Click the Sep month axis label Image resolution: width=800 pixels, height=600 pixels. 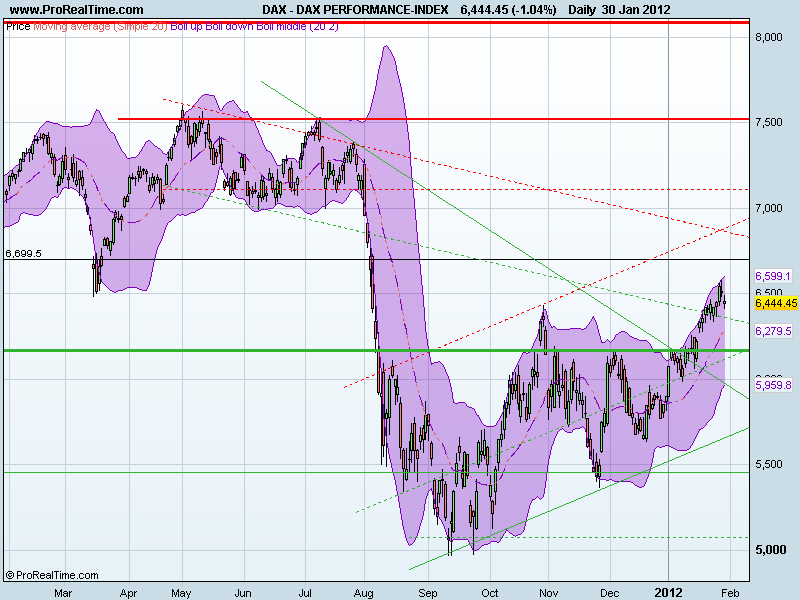[x=428, y=593]
